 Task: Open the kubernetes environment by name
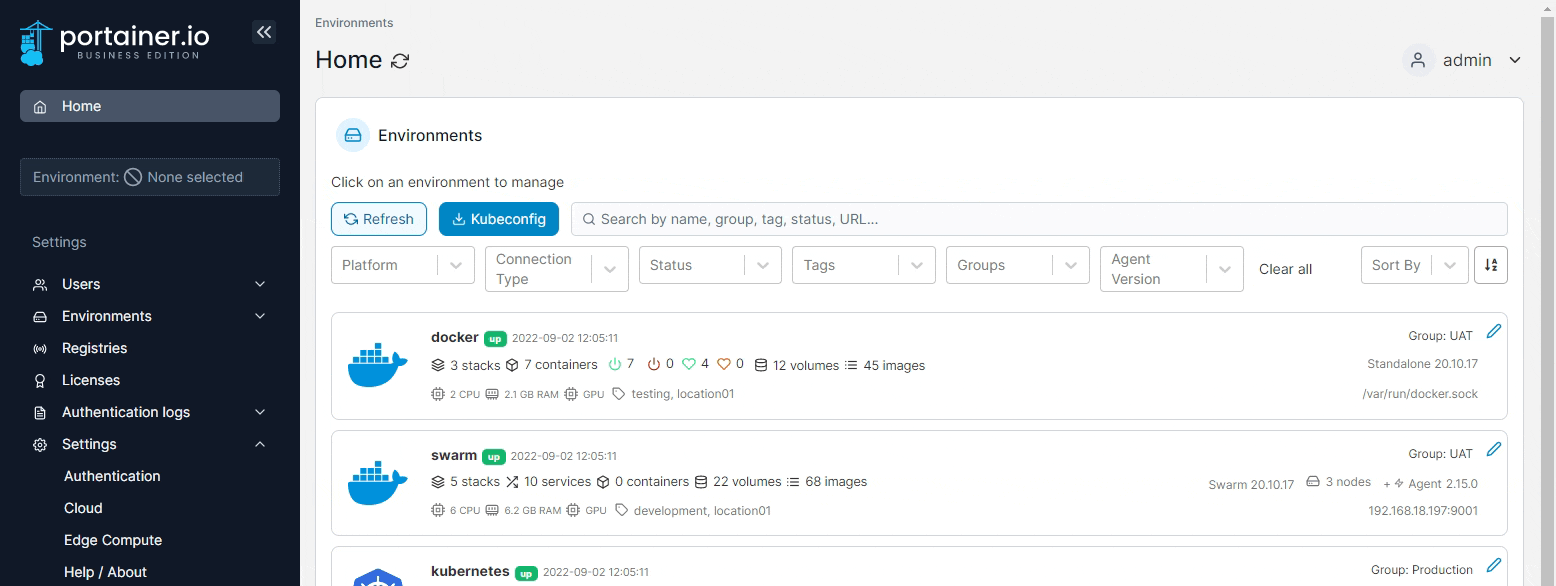(470, 571)
